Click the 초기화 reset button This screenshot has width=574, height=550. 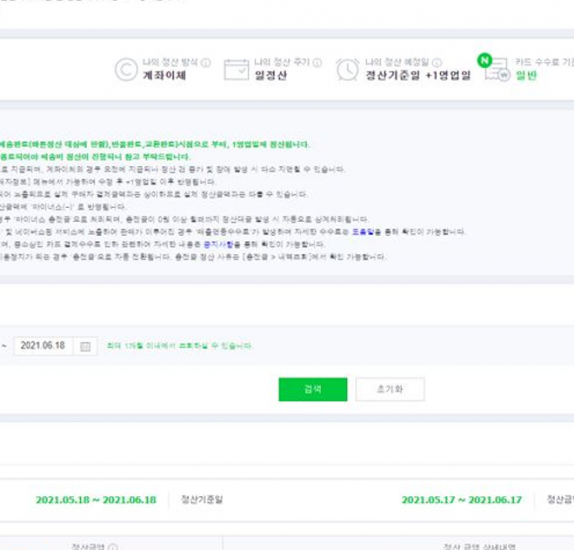tap(390, 389)
